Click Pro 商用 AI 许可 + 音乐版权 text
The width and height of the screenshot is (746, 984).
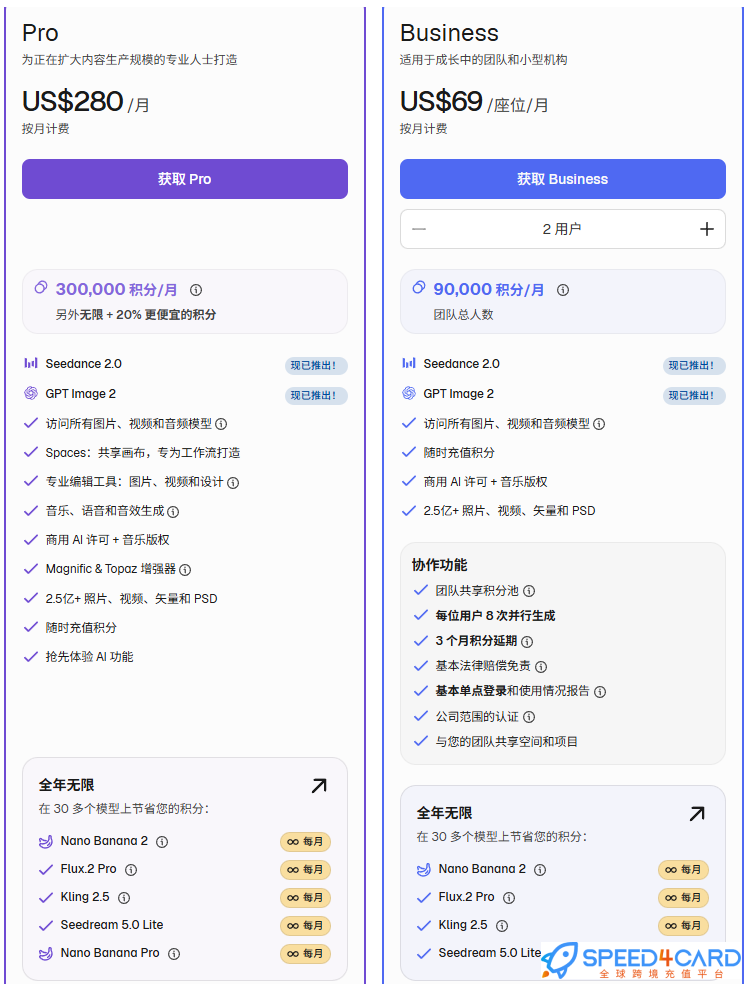tap(107, 540)
